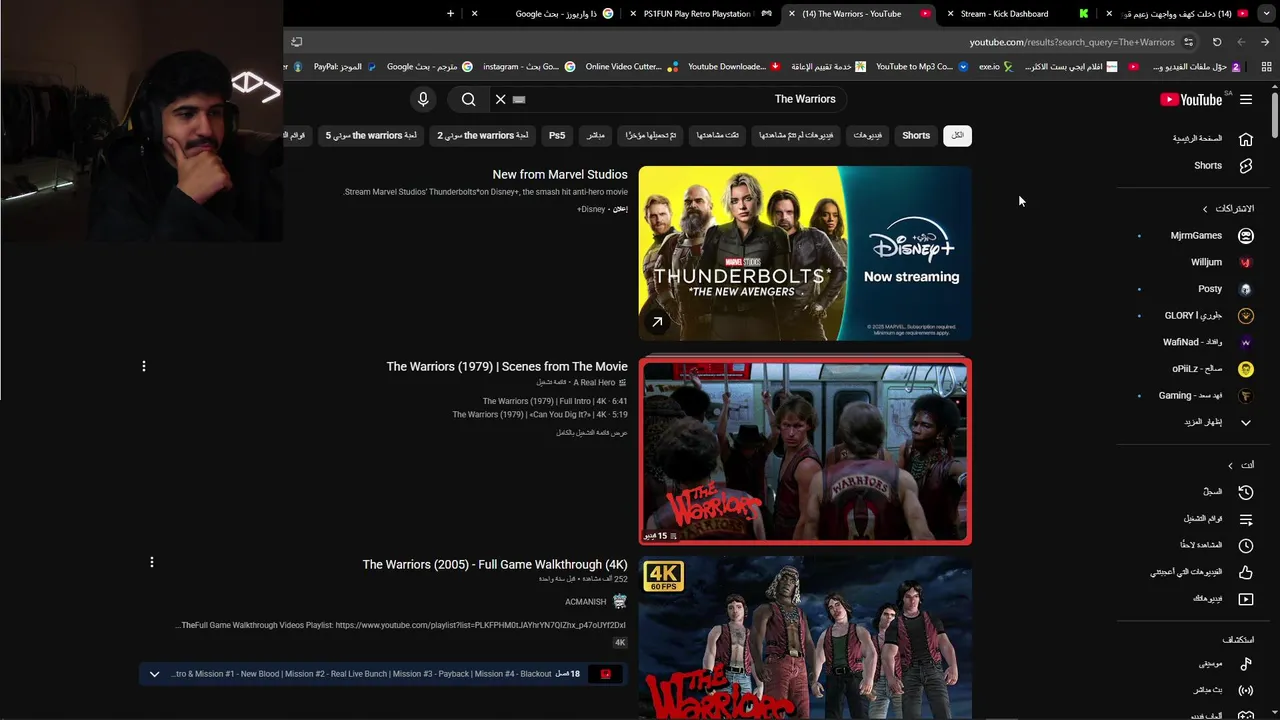
Task: Open the YouTube hamburger guide menu
Action: (x=1246, y=99)
